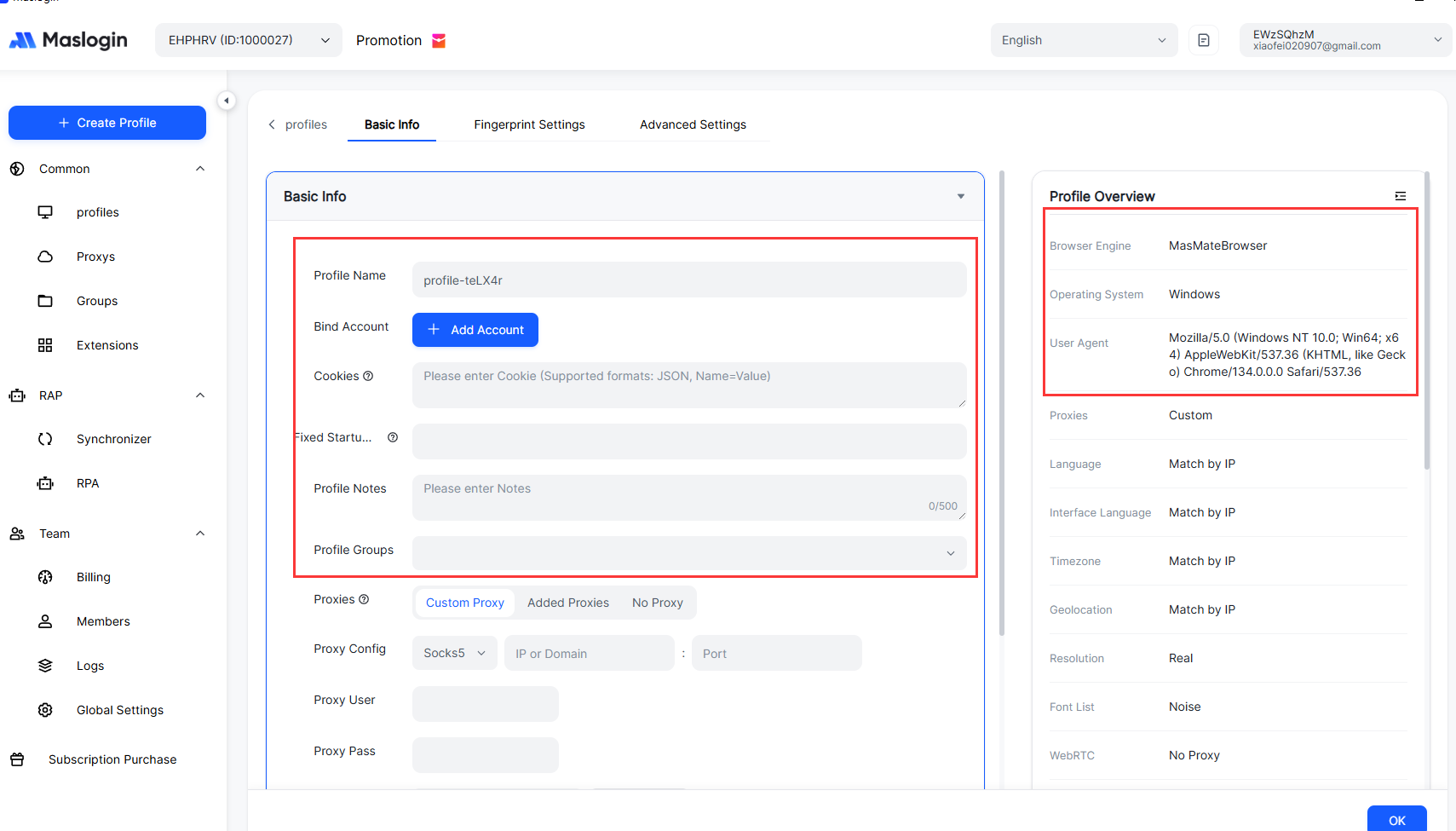Viewport: 1456px width, 831px height.
Task: Select the No Proxy option
Action: pos(657,603)
